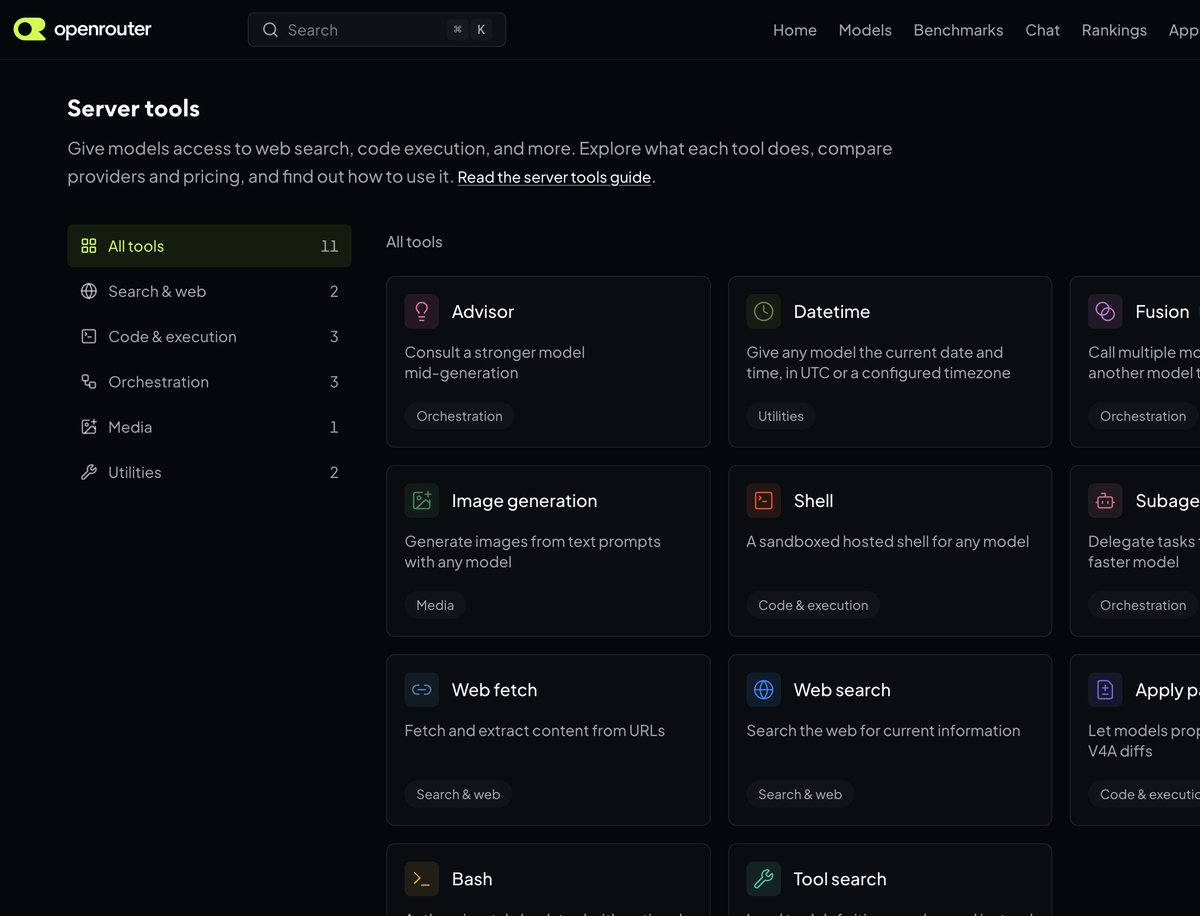Click the All tools grid icon

point(89,246)
